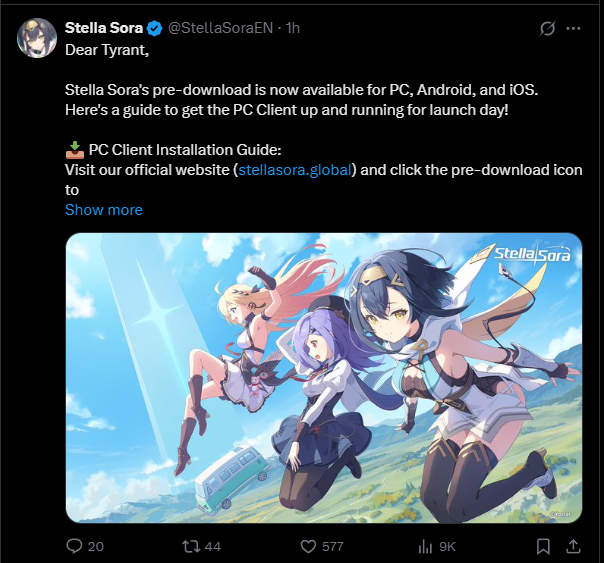Expand the post with Show more
Image resolution: width=604 pixels, height=563 pixels.
tap(104, 210)
